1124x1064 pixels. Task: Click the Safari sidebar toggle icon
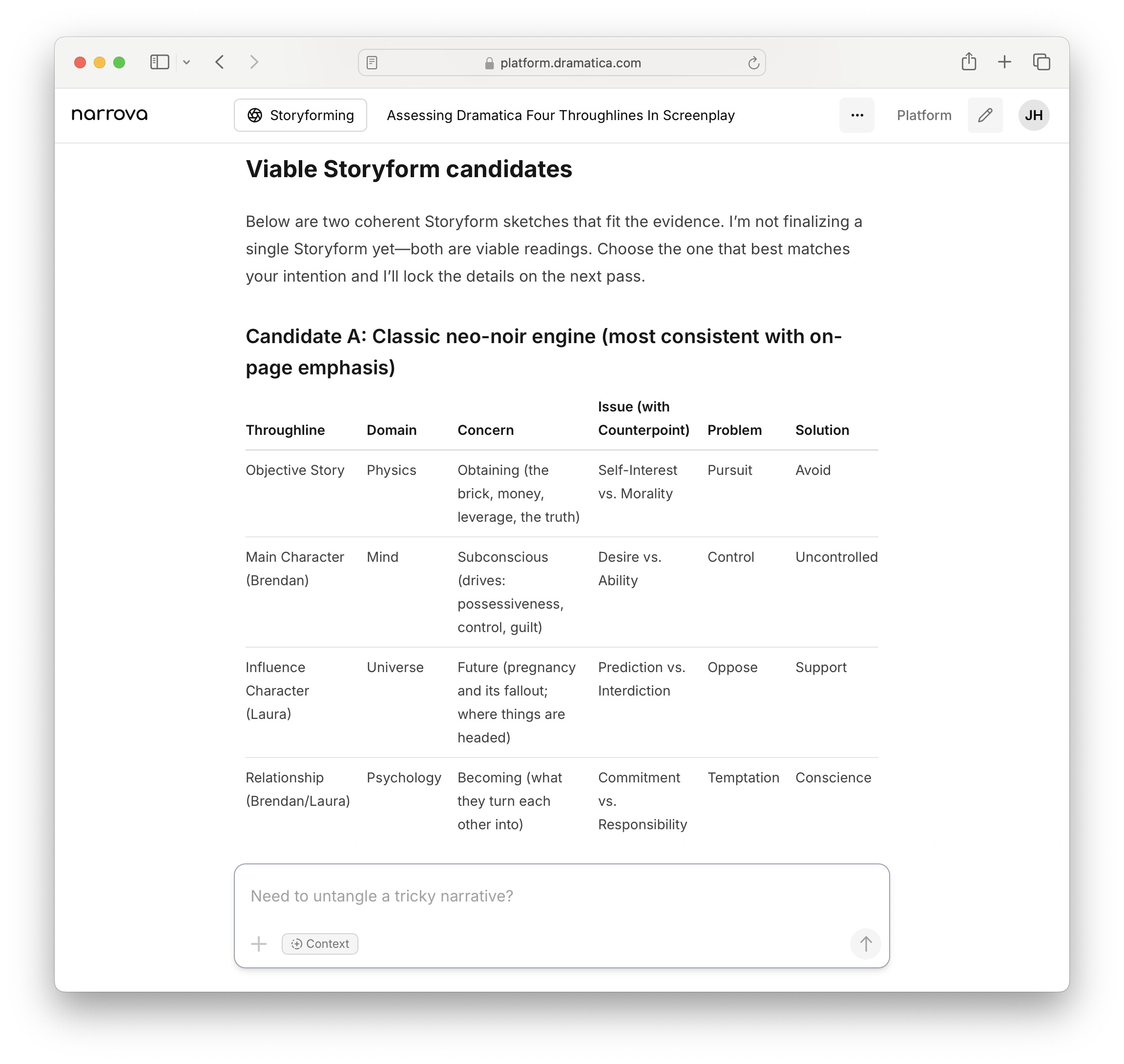tap(160, 62)
